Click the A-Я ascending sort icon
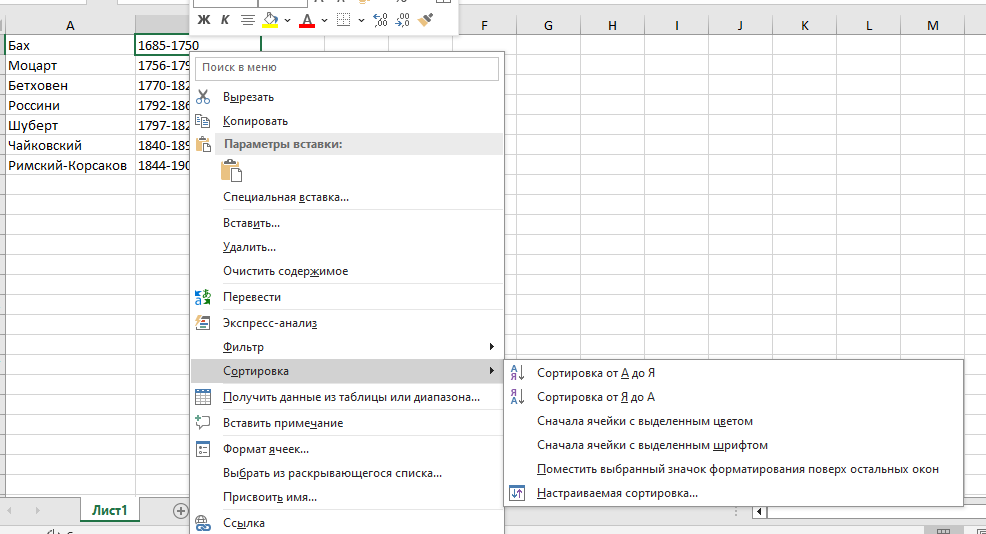The height and width of the screenshot is (534, 986). click(x=517, y=373)
